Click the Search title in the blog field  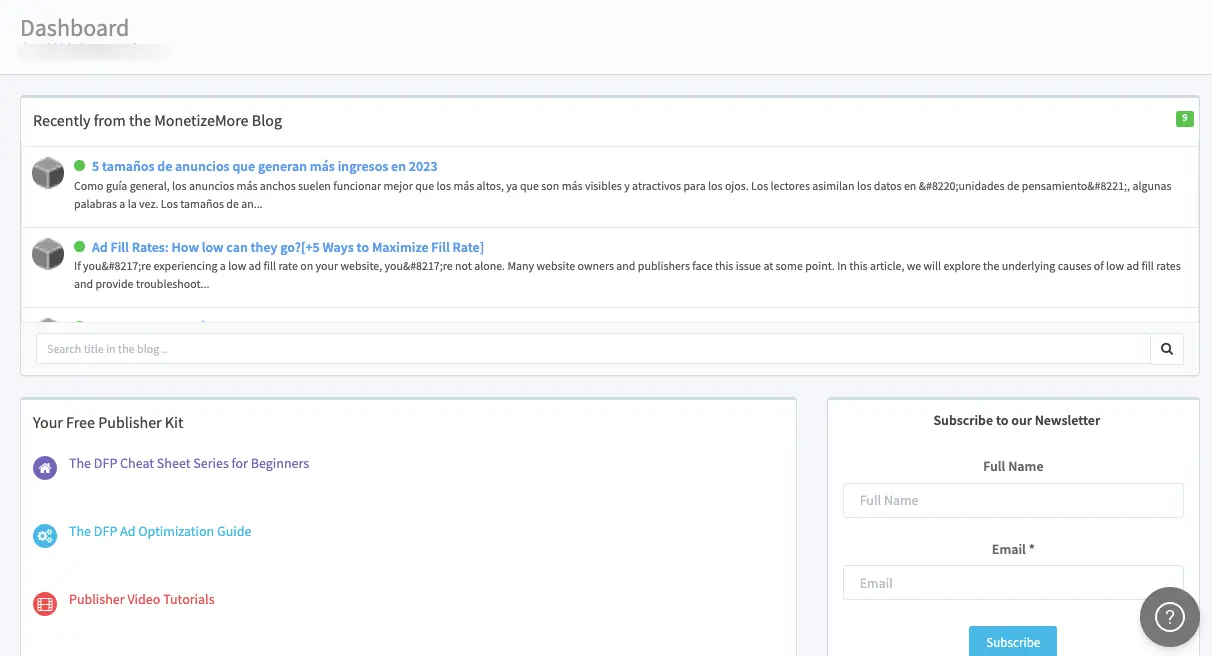[593, 349]
